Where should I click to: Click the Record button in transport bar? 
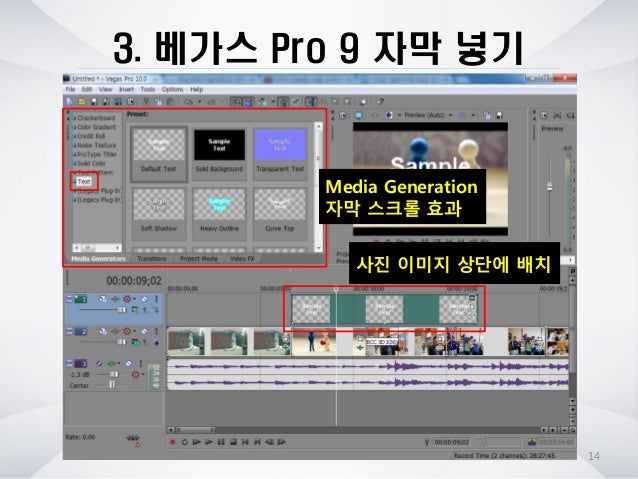pyautogui.click(x=173, y=442)
